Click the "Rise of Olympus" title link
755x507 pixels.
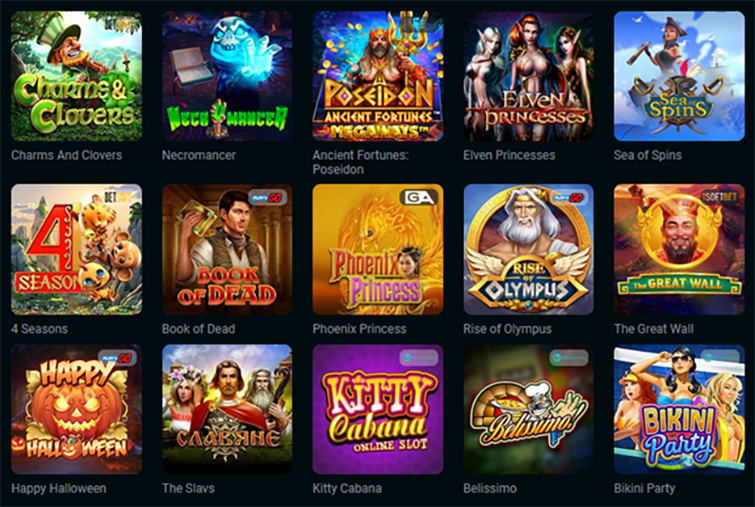[508, 329]
